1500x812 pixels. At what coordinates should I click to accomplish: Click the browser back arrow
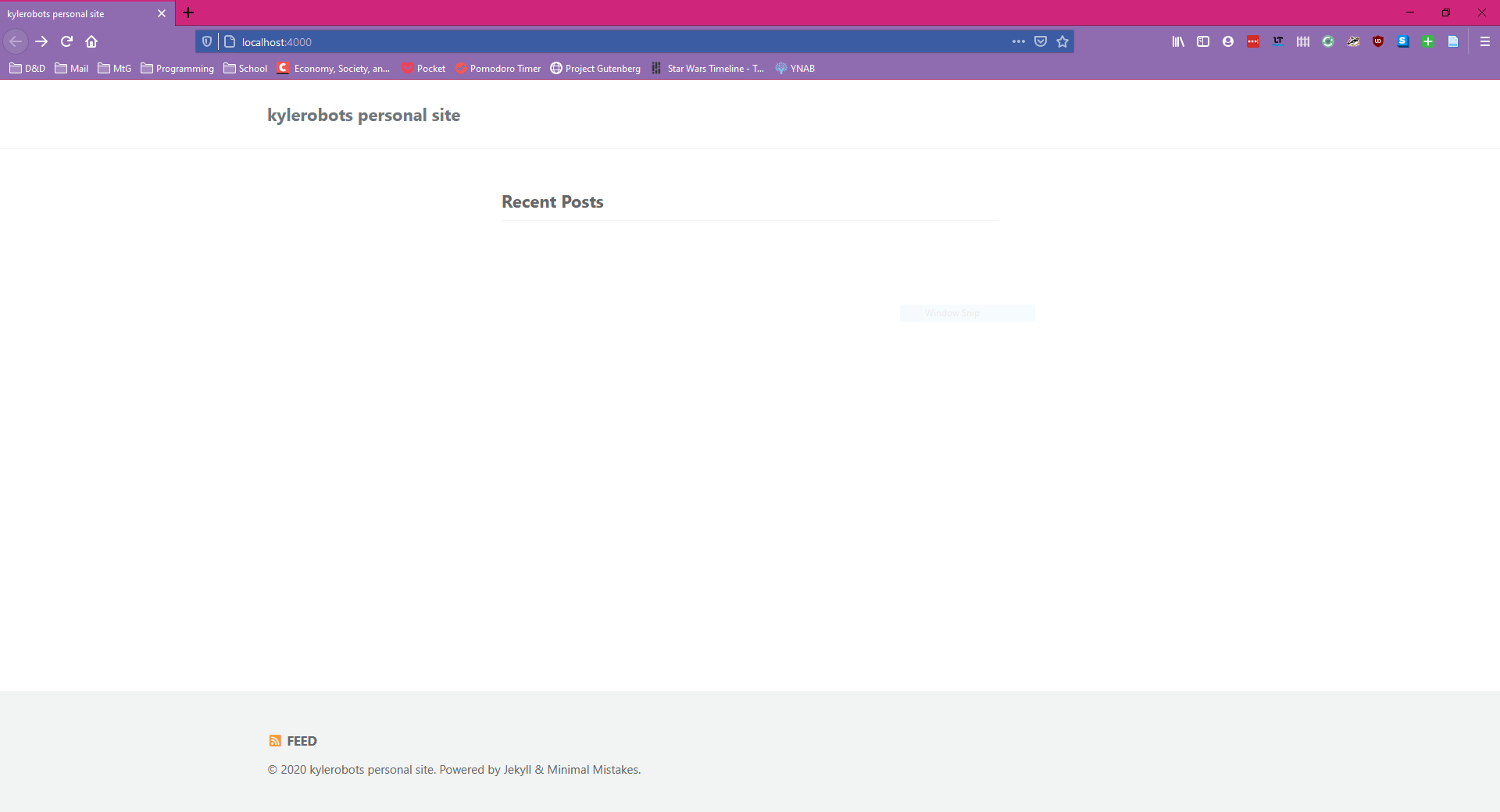tap(16, 41)
